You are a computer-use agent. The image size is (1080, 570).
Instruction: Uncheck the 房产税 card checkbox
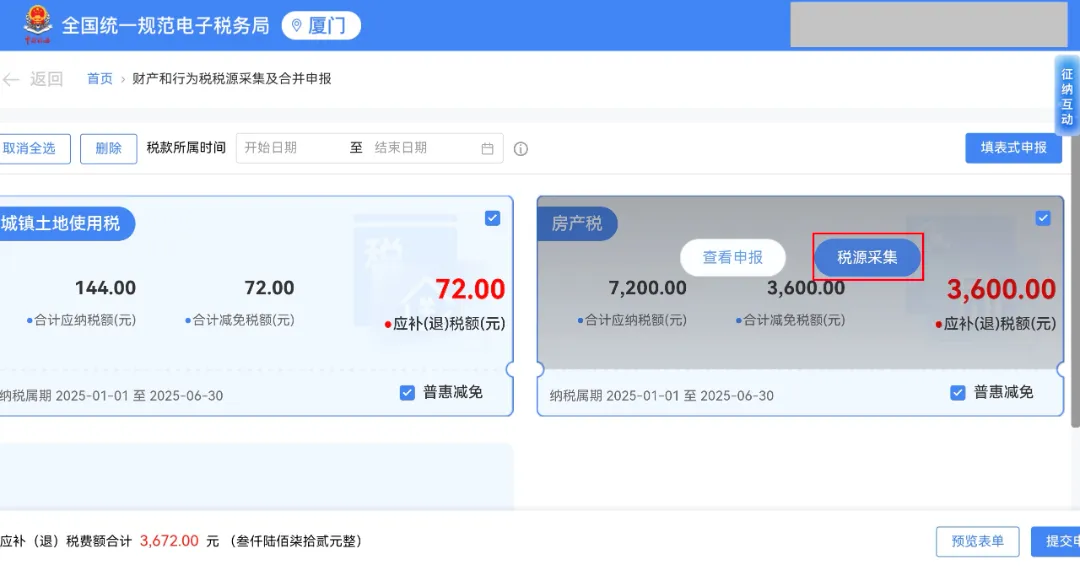point(1043,218)
